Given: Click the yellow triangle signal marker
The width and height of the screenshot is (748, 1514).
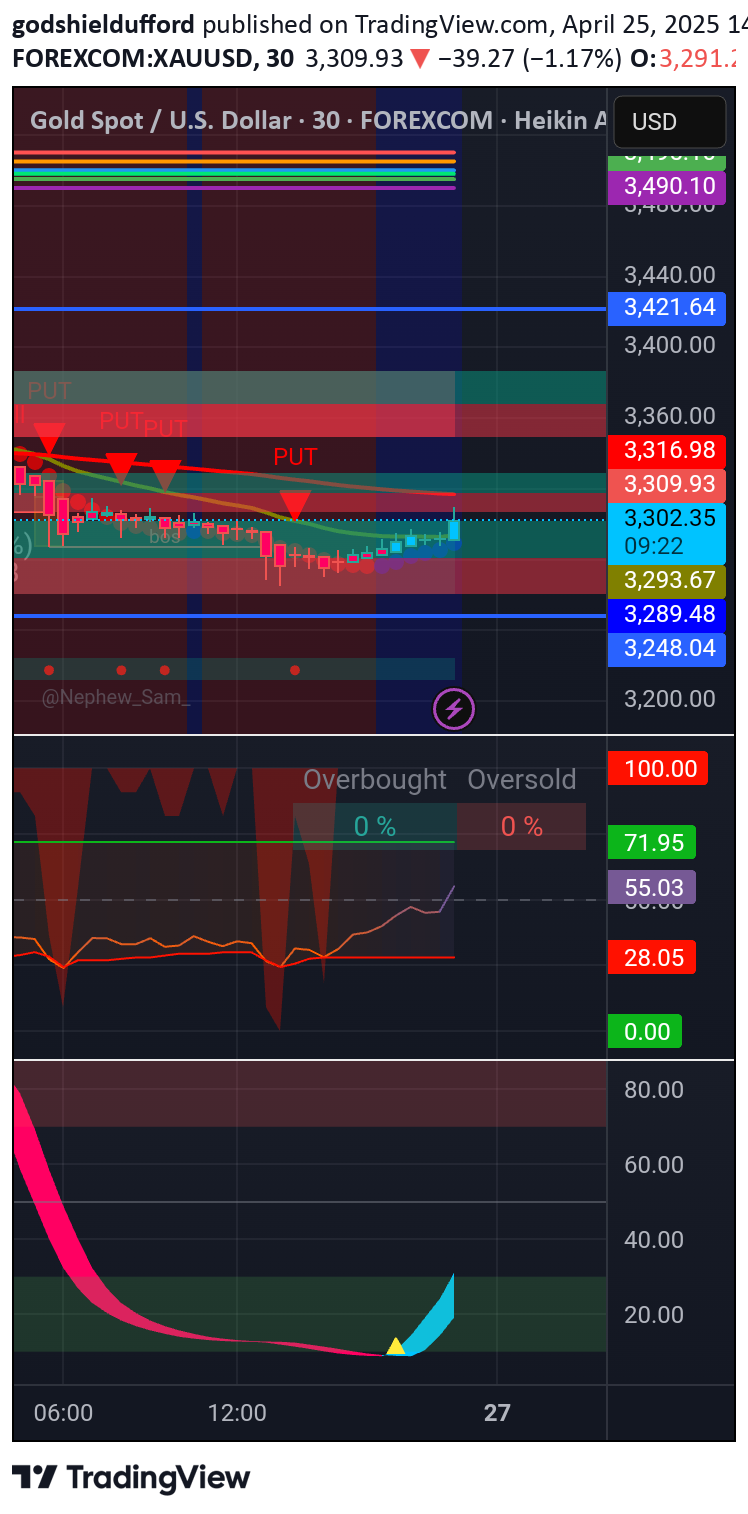Looking at the screenshot, I should pyautogui.click(x=396, y=1346).
